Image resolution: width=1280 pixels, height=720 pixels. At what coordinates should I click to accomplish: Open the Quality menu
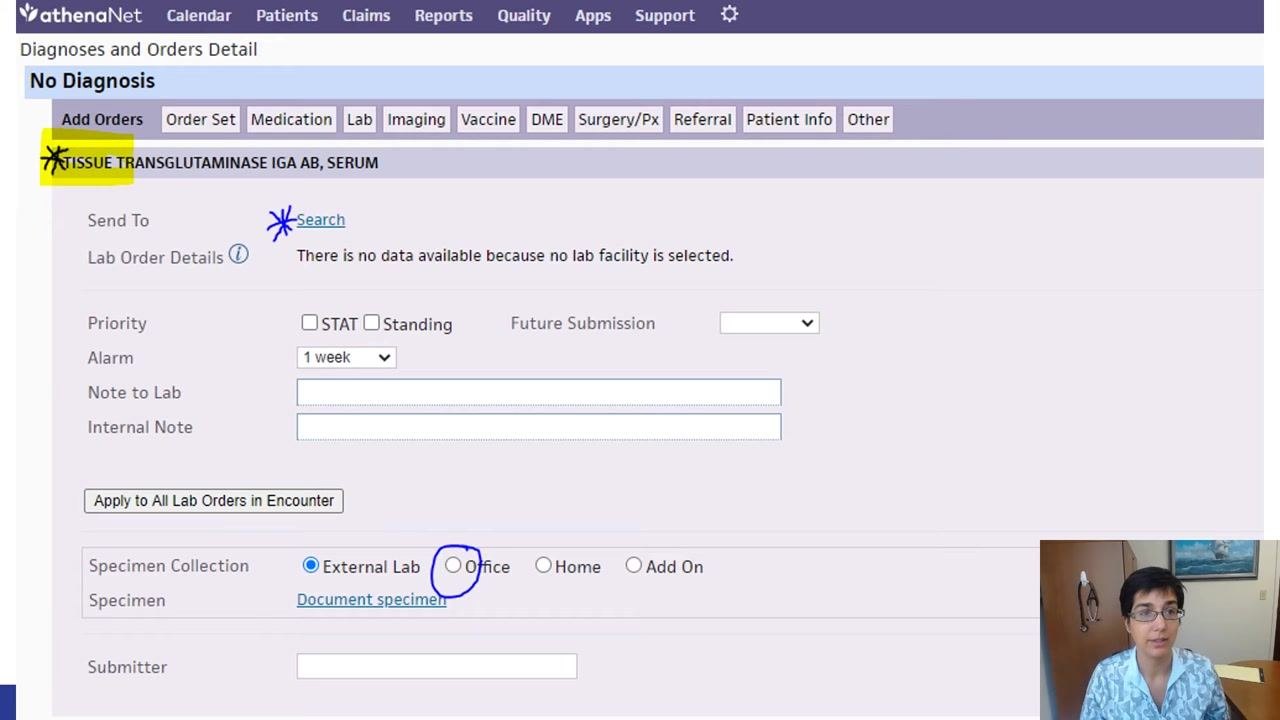click(524, 15)
